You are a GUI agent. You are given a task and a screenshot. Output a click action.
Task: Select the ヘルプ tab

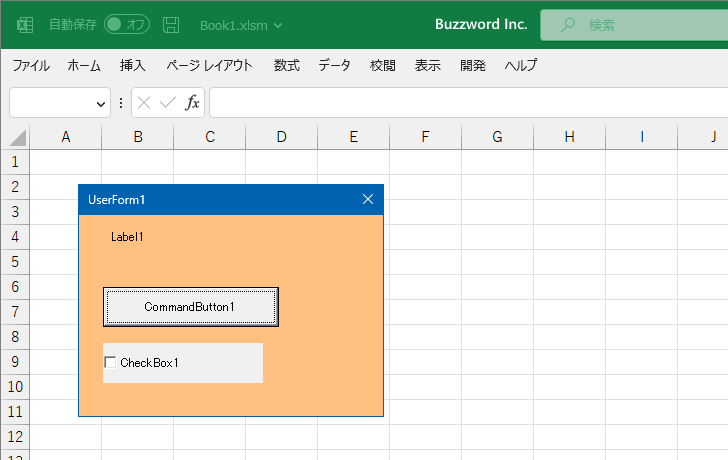click(x=521, y=65)
